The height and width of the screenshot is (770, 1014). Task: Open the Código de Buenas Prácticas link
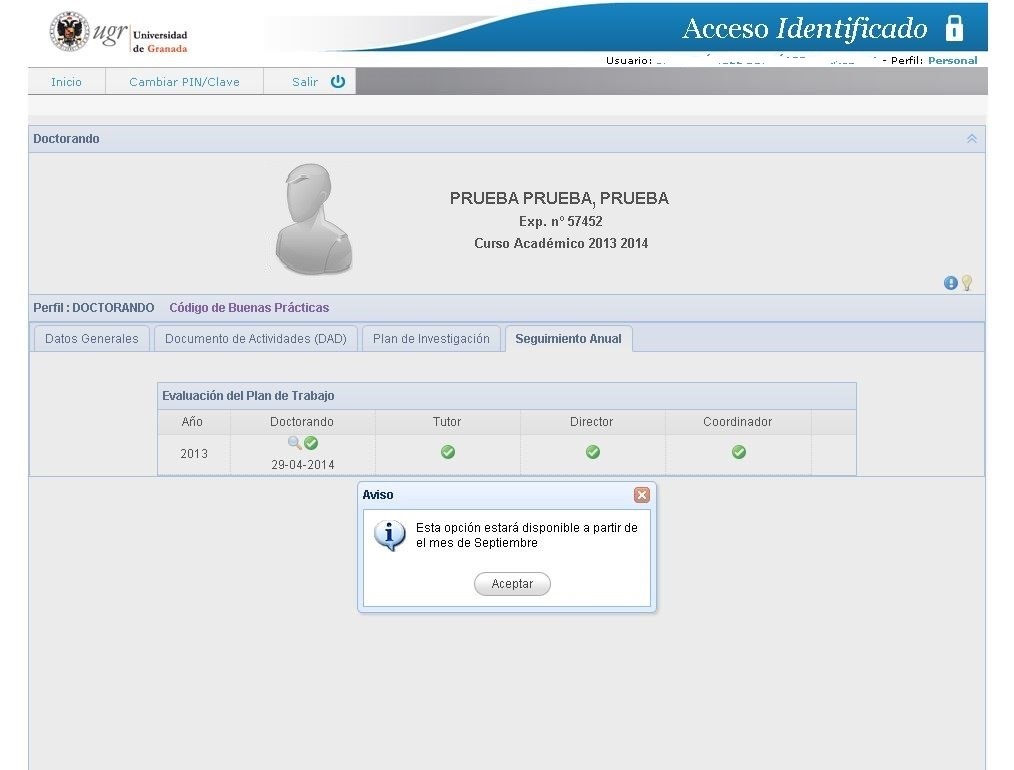point(249,308)
